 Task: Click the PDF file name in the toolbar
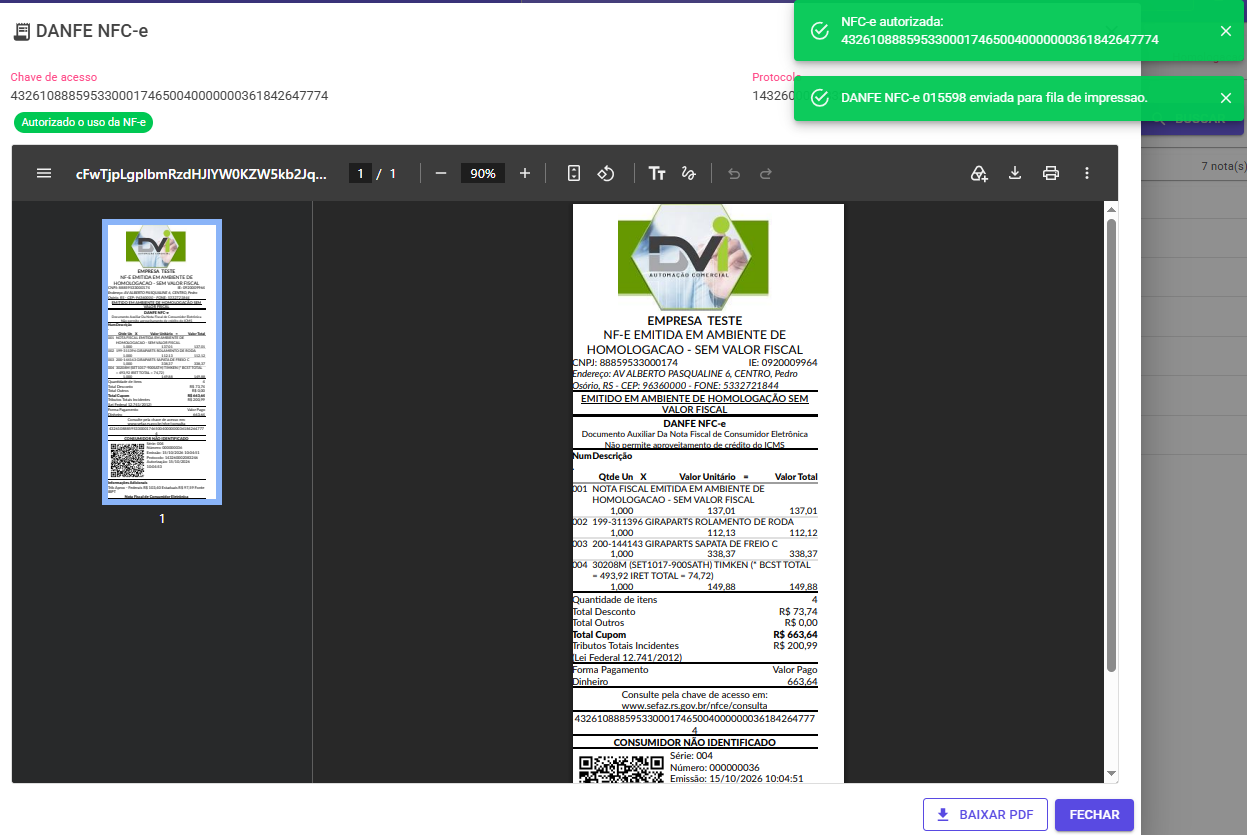point(201,174)
